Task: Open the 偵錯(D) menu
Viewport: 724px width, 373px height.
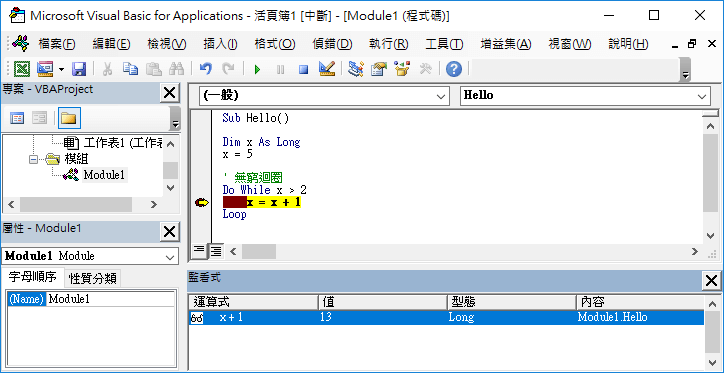Action: coord(332,44)
